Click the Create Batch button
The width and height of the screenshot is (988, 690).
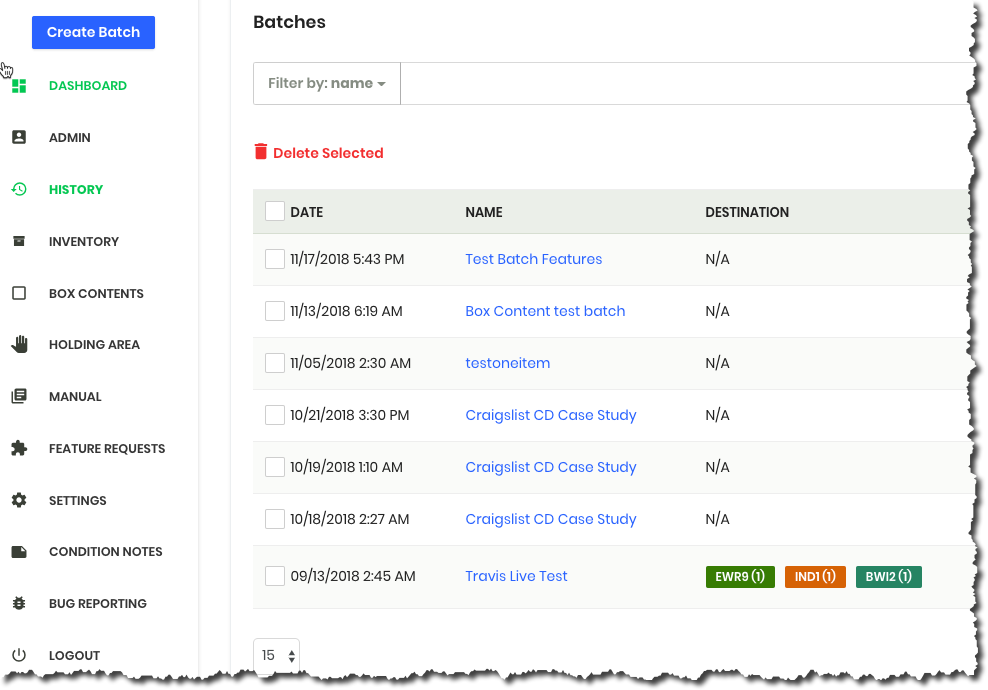click(x=93, y=32)
